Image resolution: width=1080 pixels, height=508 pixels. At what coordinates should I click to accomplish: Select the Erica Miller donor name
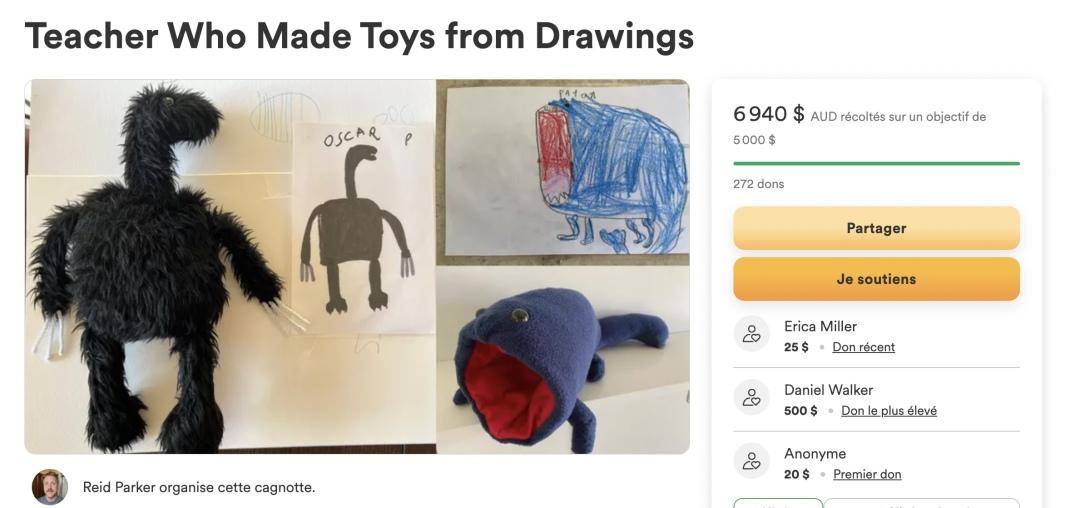(x=820, y=326)
